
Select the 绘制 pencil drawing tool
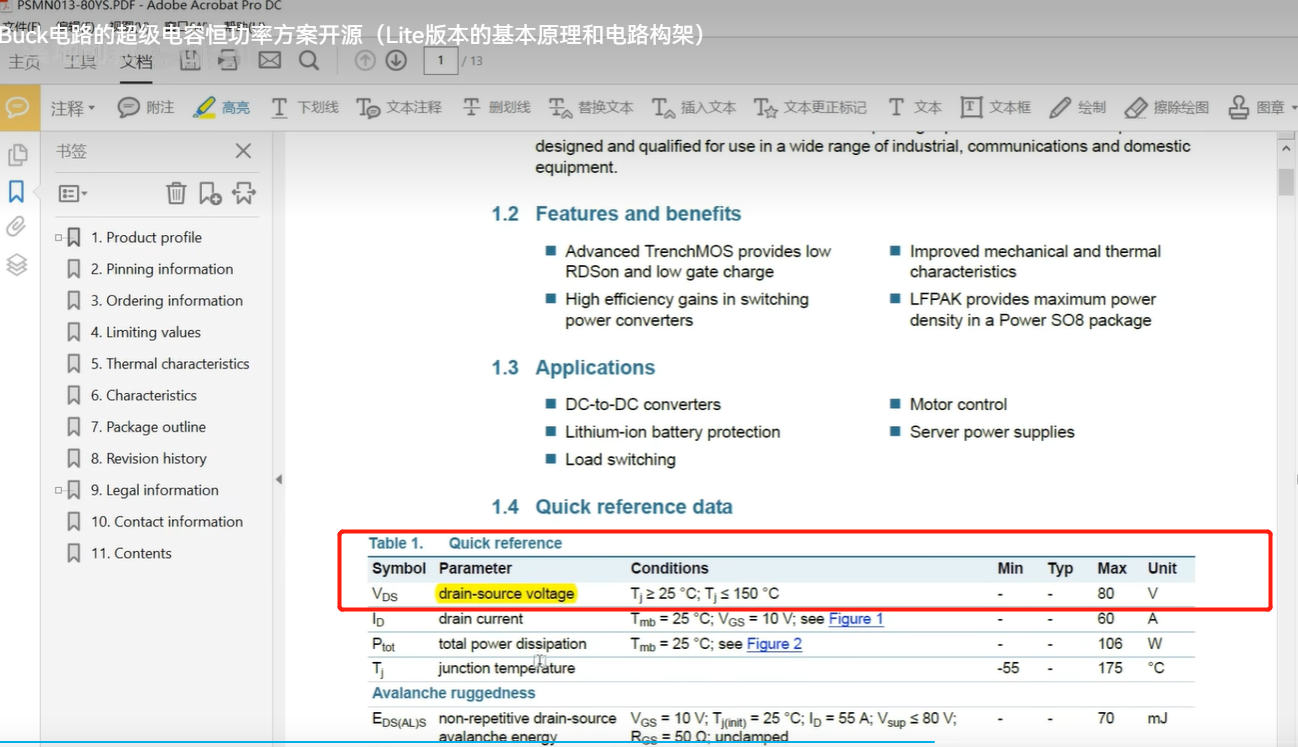point(1077,107)
